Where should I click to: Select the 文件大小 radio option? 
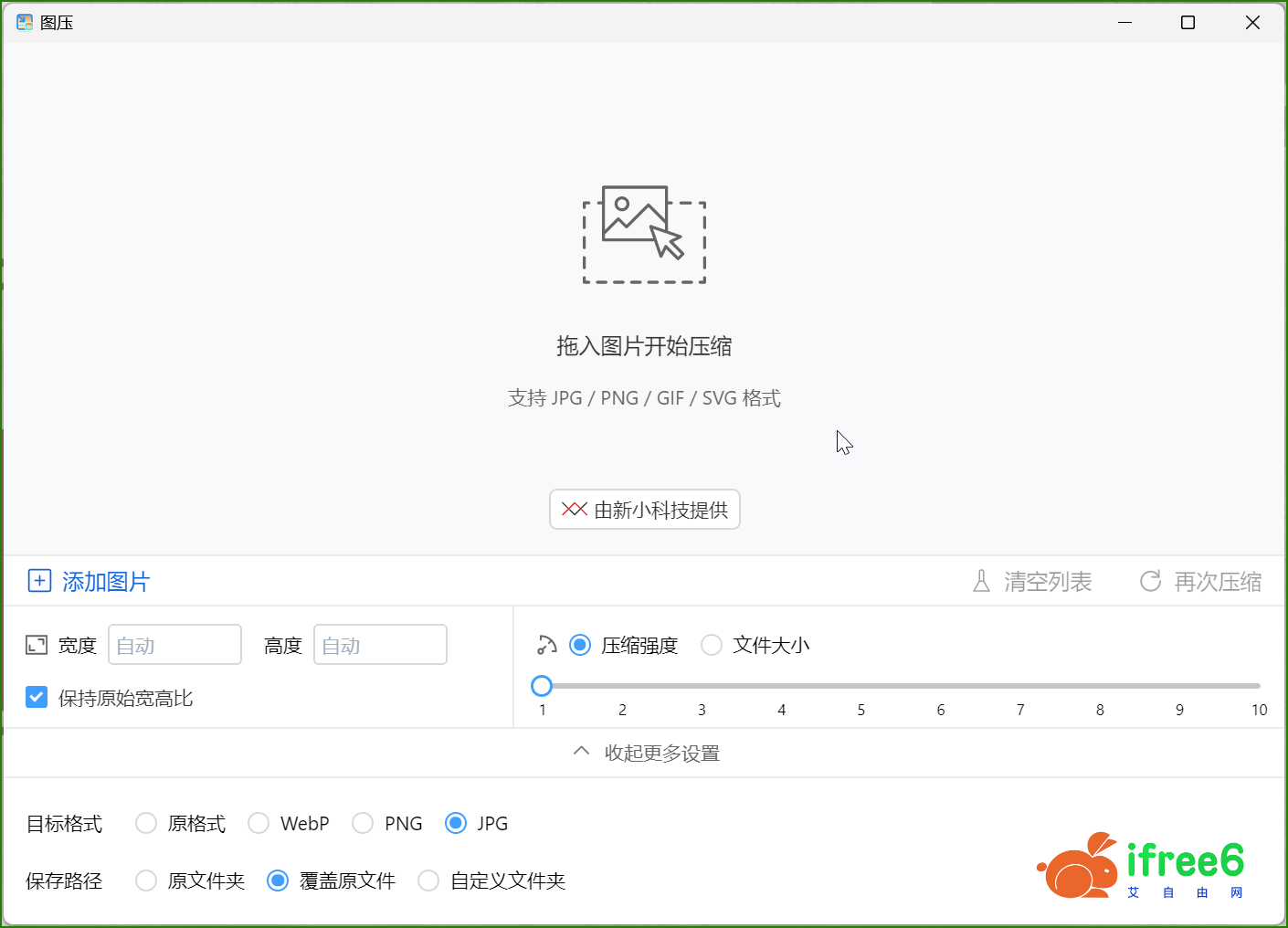712,646
